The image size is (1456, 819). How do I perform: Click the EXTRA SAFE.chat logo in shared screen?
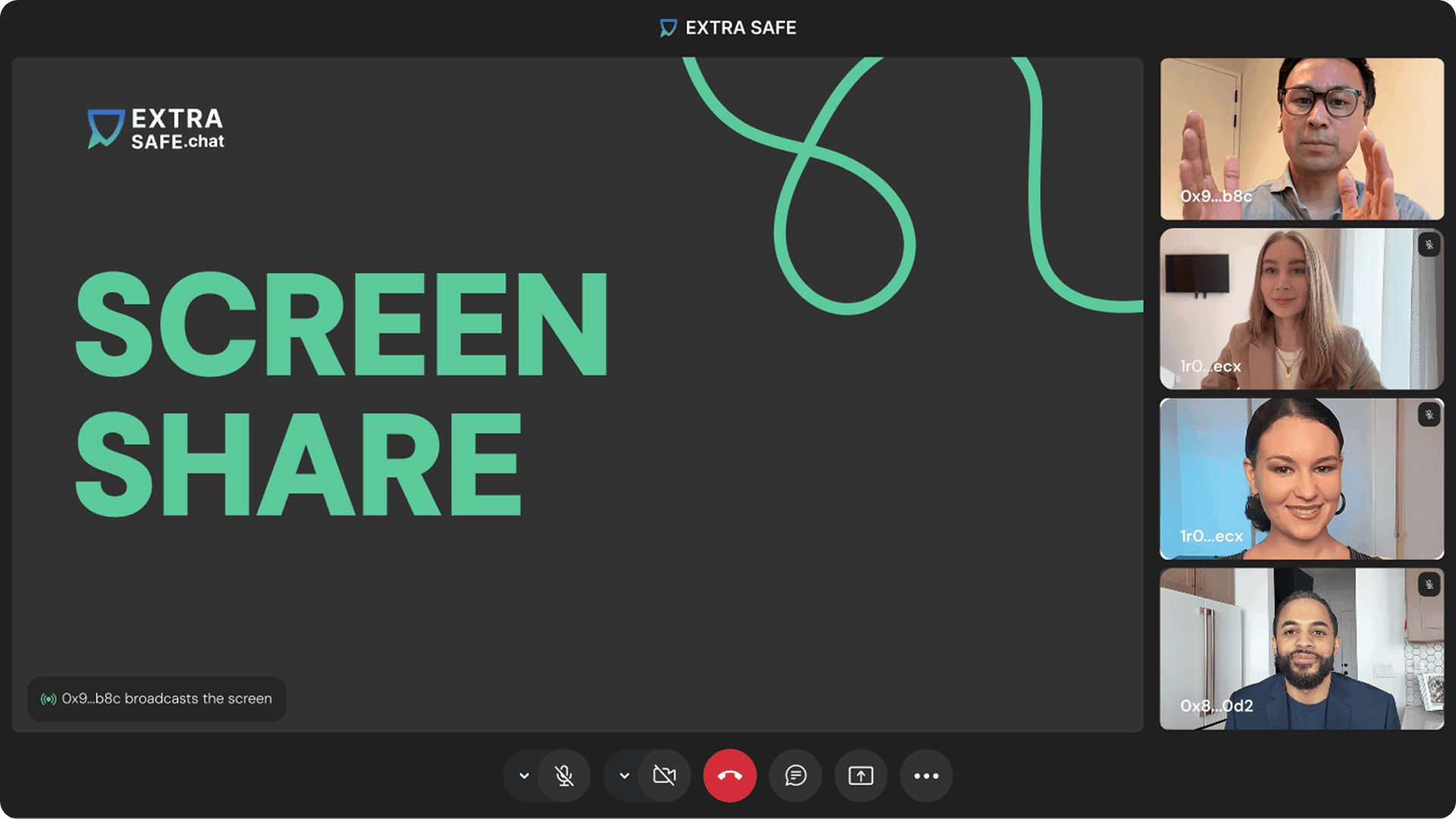pyautogui.click(x=156, y=128)
